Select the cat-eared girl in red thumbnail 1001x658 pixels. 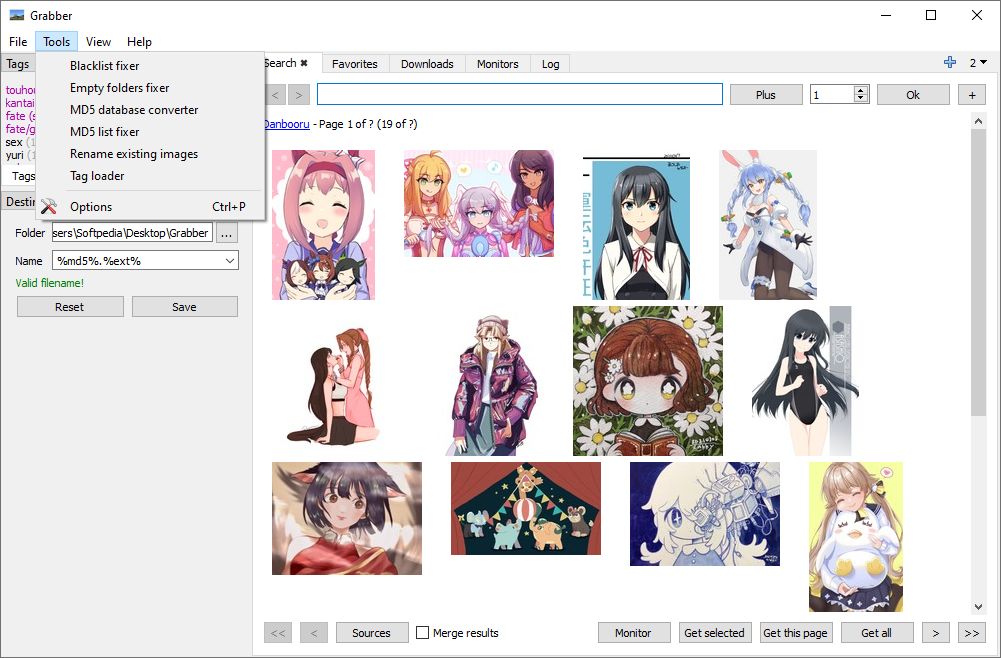click(x=347, y=518)
